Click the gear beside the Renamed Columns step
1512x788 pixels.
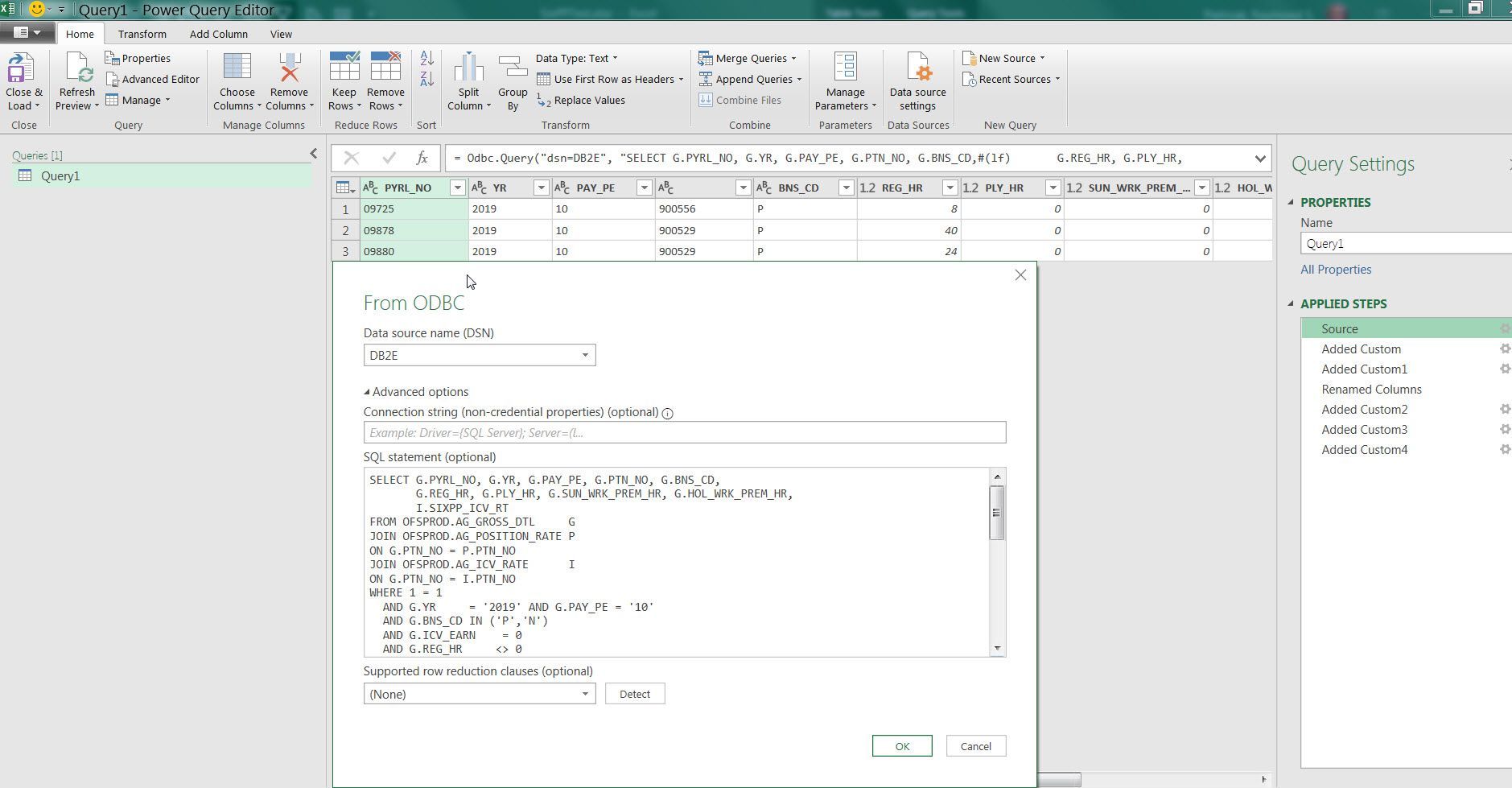point(1504,389)
